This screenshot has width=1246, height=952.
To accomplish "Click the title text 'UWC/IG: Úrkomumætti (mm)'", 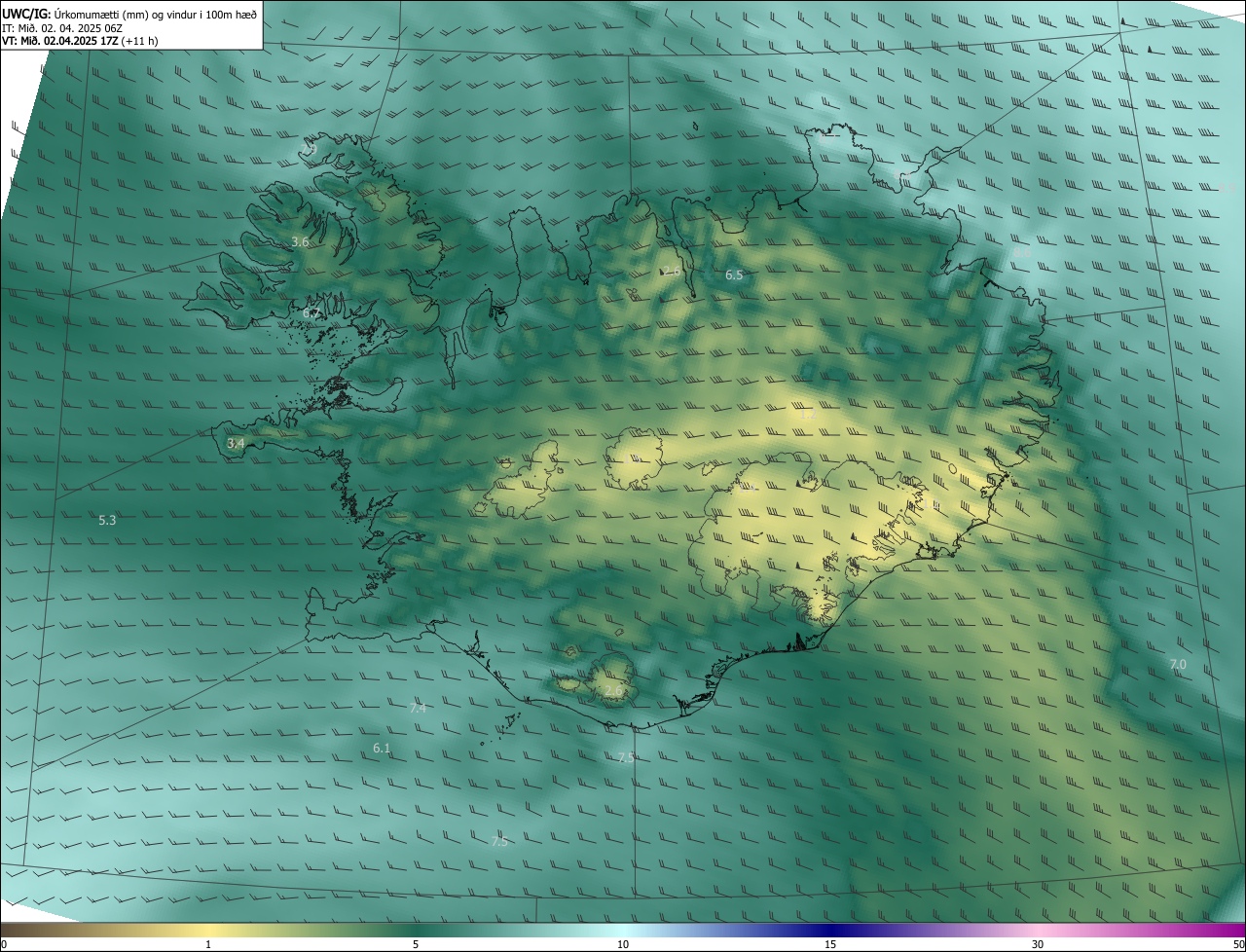I will click(74, 14).
